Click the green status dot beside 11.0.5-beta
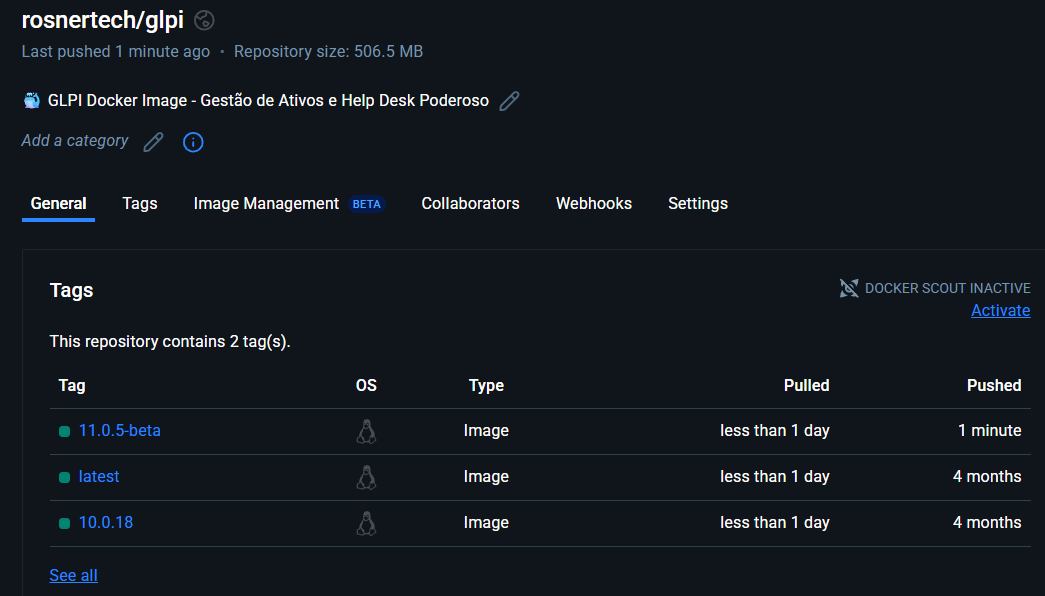 65,431
